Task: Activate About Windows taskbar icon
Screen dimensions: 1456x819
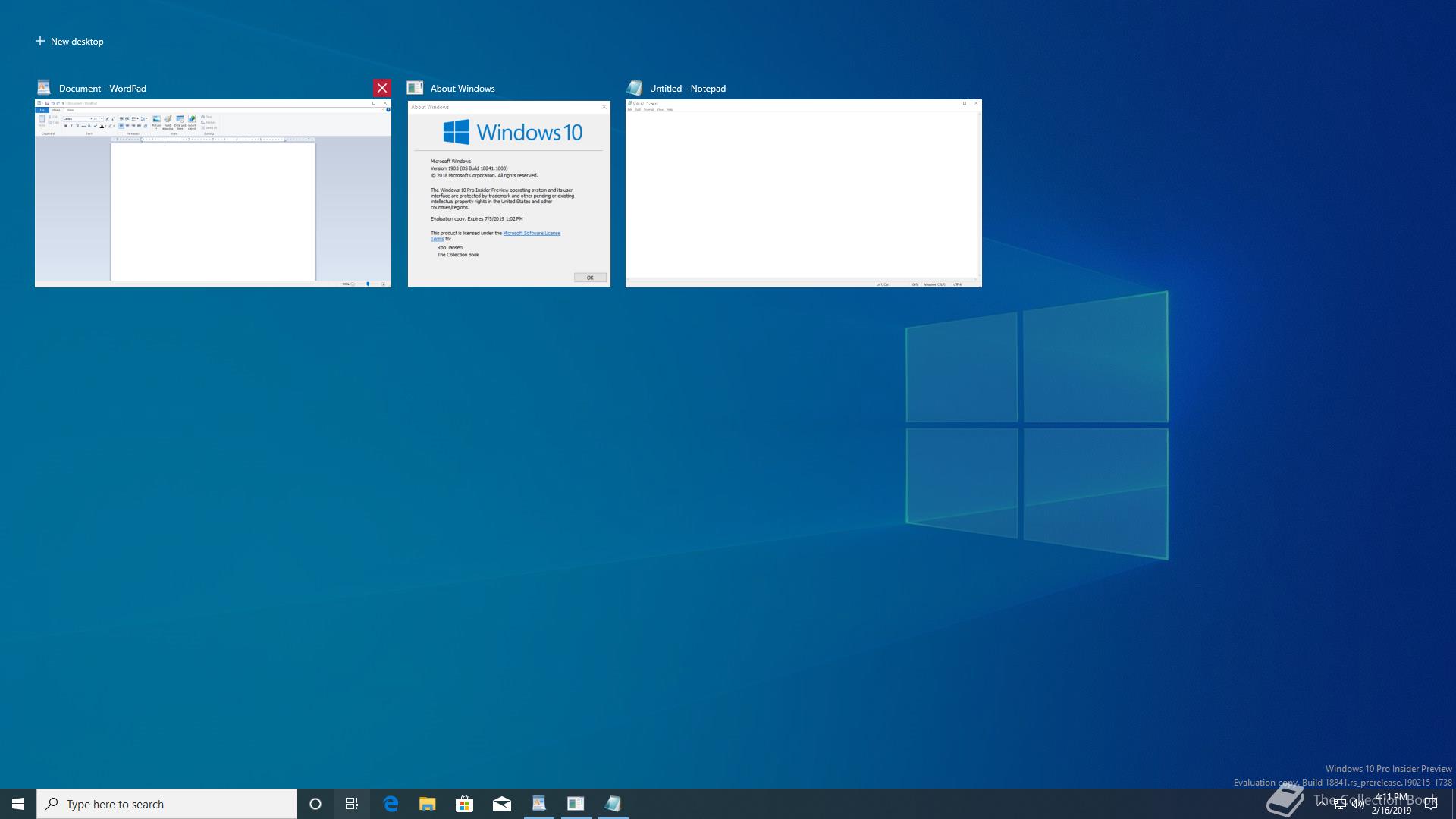Action: pos(576,804)
